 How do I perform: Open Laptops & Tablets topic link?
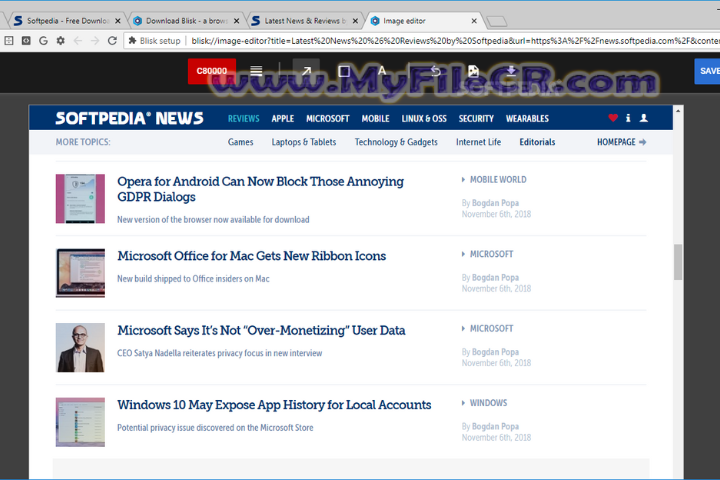[304, 142]
